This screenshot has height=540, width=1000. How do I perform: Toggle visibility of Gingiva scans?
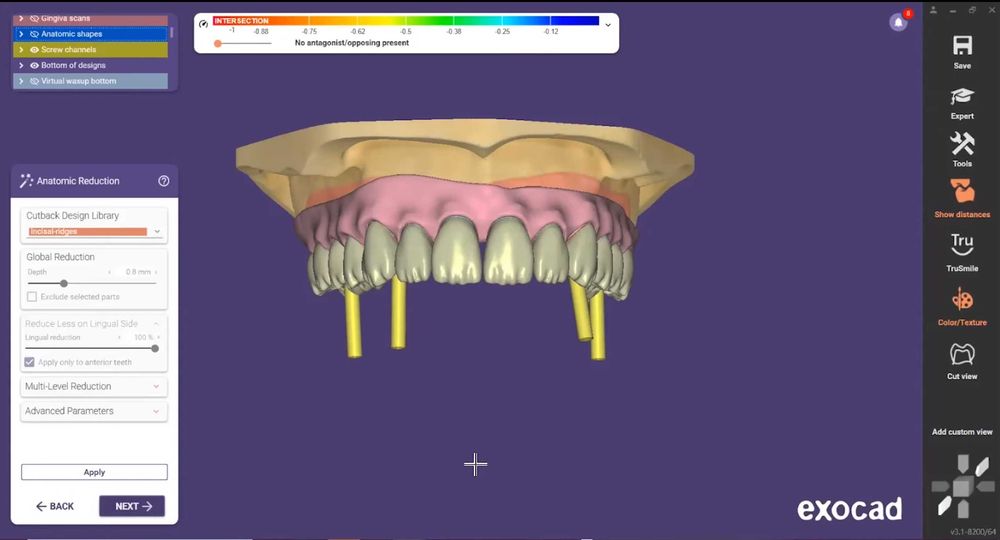(x=34, y=18)
